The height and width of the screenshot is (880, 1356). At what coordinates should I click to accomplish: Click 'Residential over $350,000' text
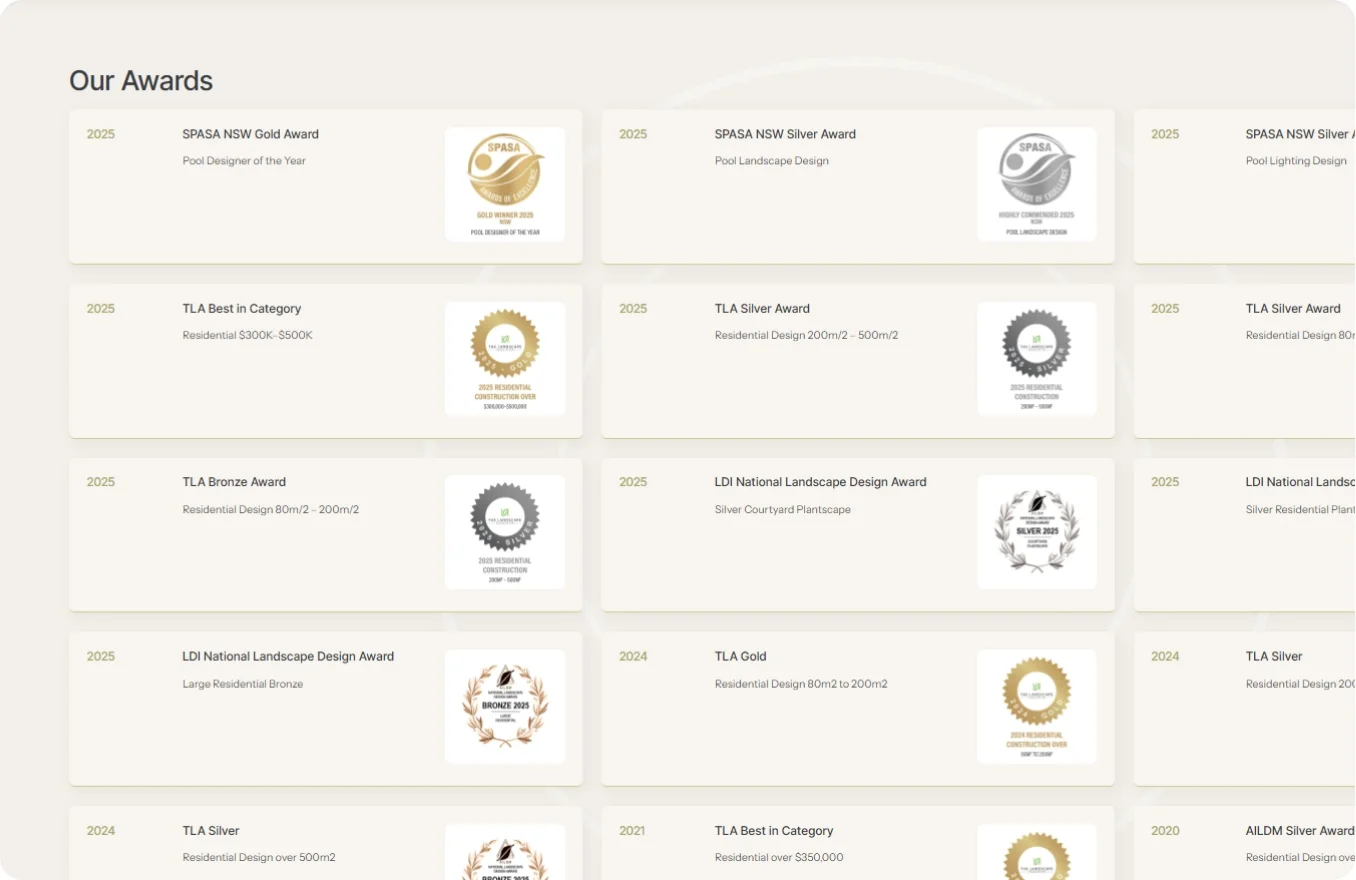click(779, 858)
